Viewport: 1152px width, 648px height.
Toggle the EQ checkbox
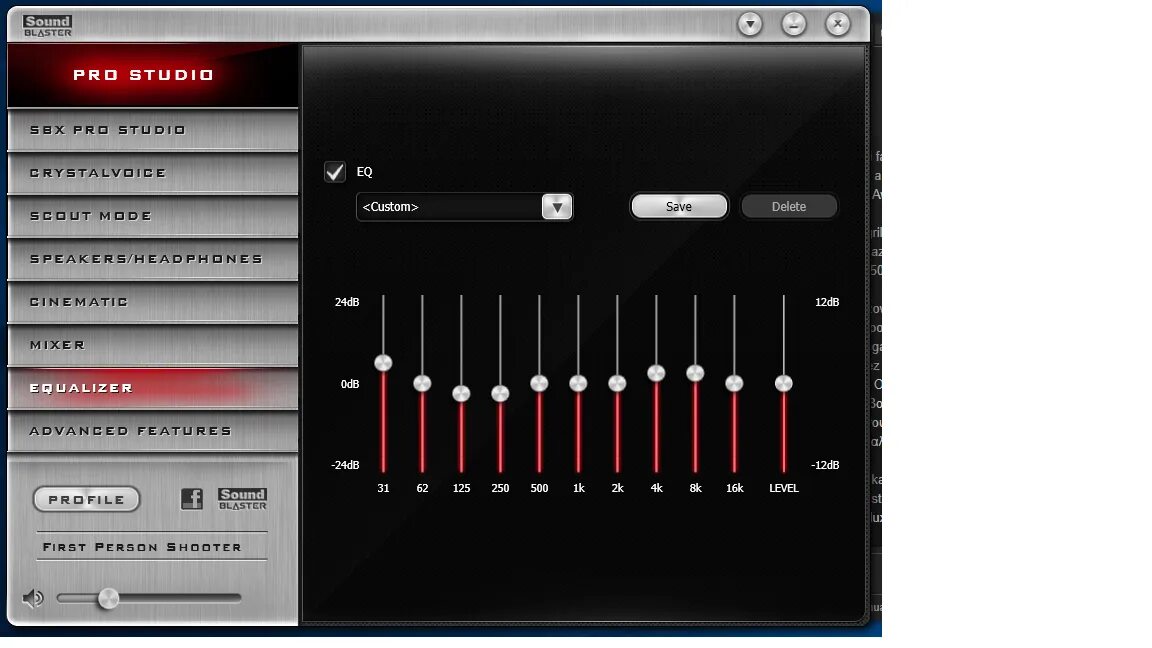(335, 172)
